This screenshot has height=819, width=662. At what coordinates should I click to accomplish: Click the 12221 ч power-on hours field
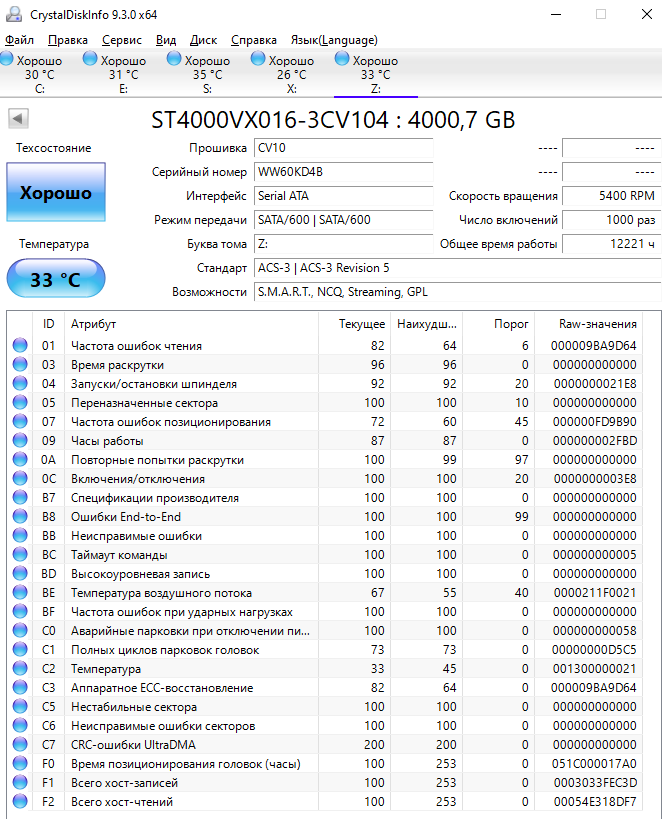[x=611, y=244]
